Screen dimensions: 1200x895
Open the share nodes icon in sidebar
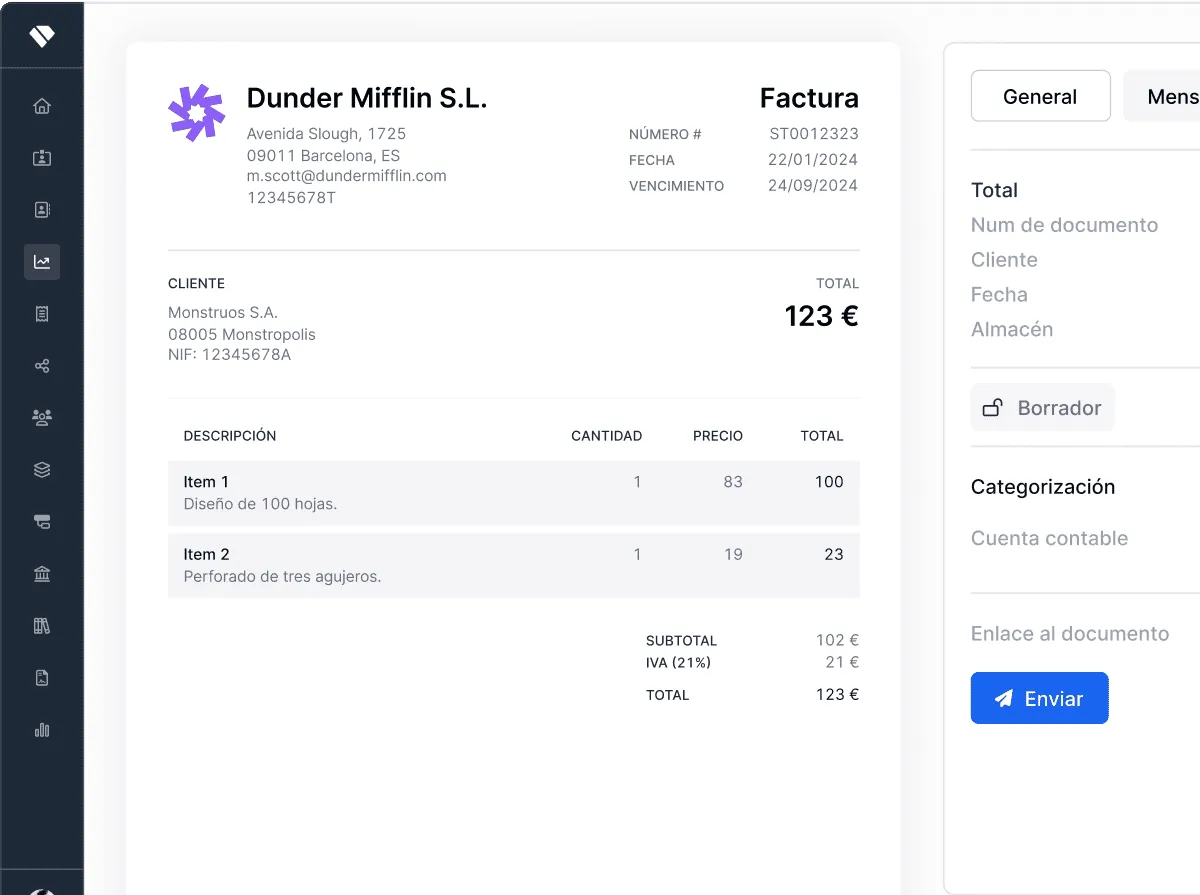coord(42,366)
